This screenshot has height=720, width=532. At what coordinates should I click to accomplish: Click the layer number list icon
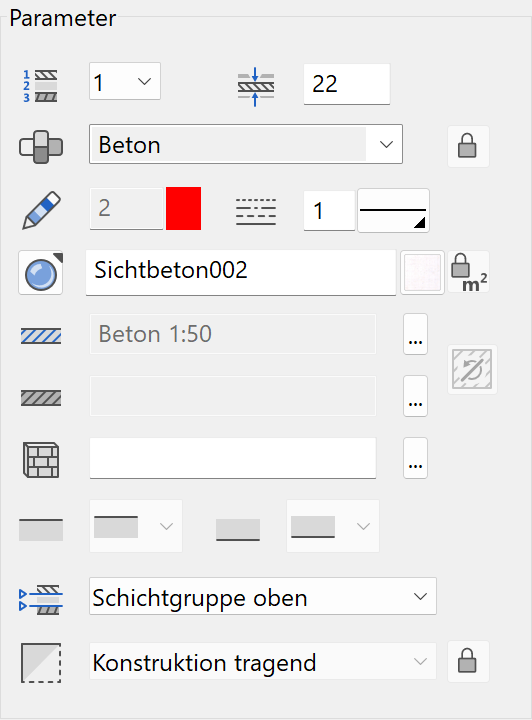pyautogui.click(x=40, y=86)
